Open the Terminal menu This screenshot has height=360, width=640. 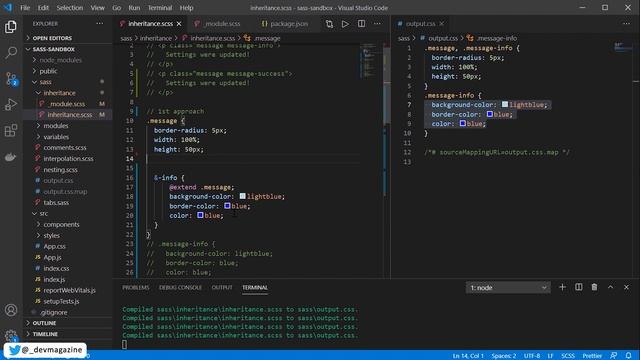160,8
